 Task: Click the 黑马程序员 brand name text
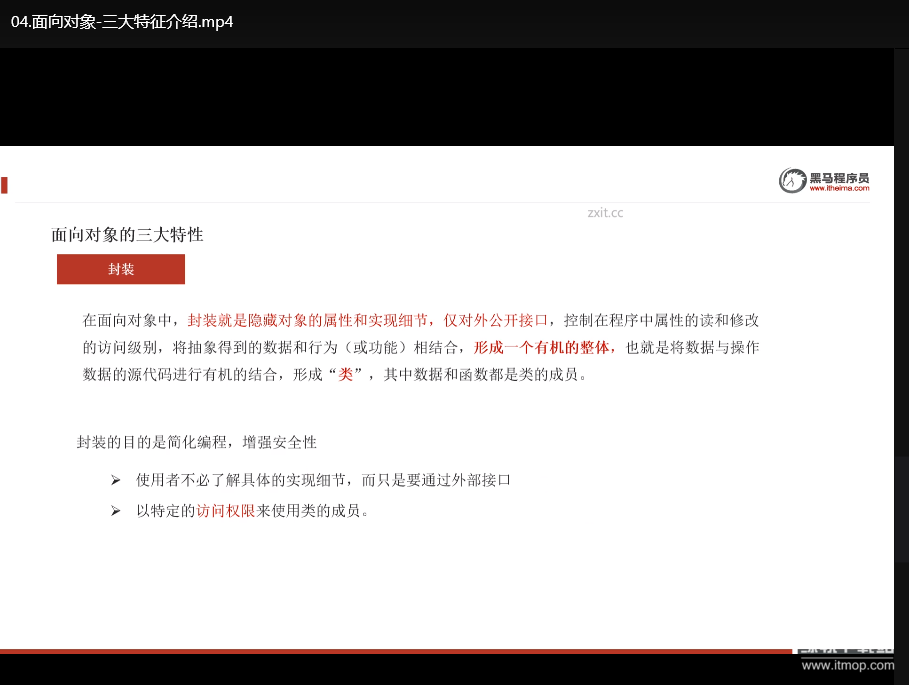pos(839,177)
